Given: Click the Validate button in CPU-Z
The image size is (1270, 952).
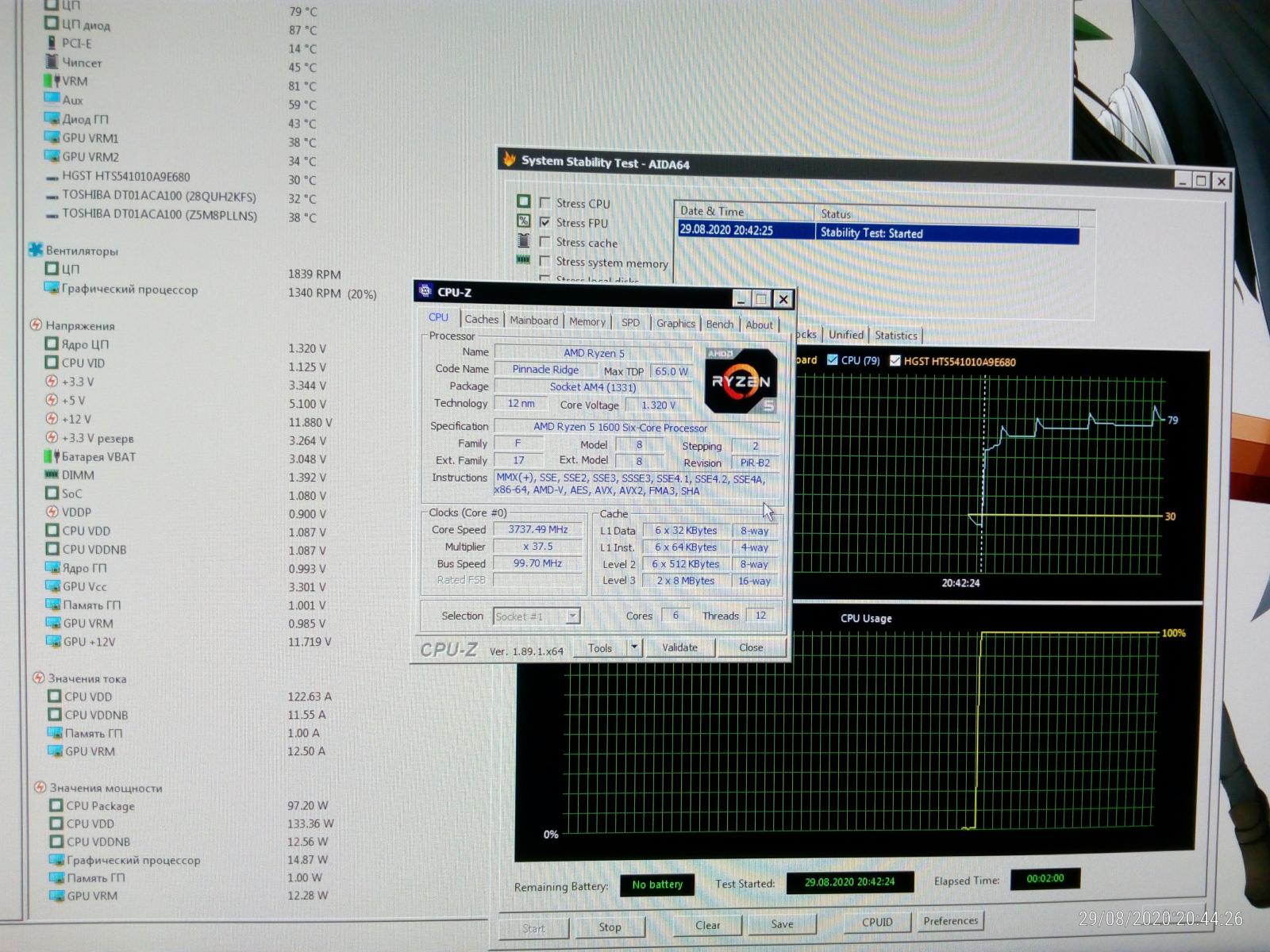Looking at the screenshot, I should pyautogui.click(x=679, y=647).
